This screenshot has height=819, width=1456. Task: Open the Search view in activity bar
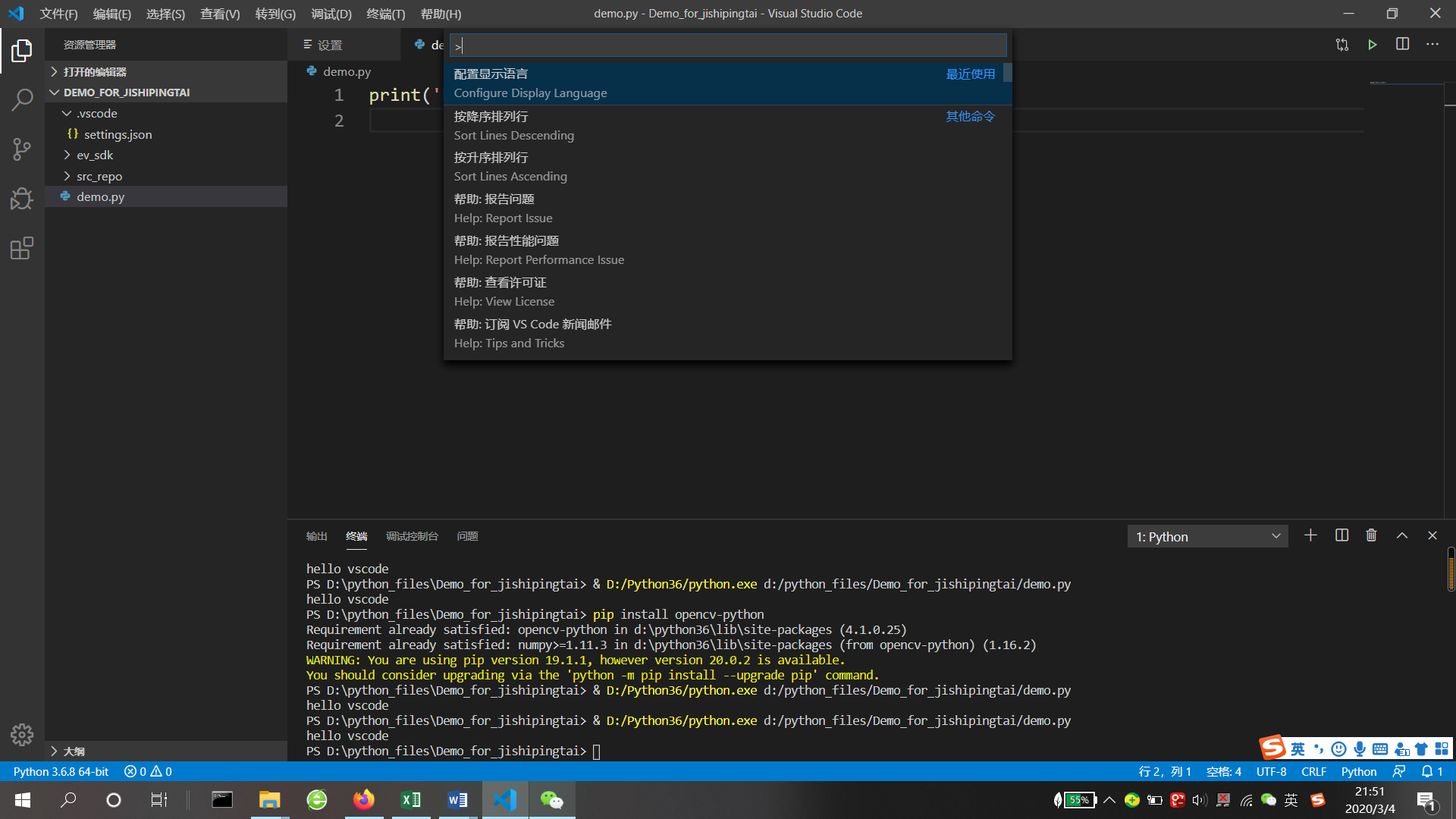(x=22, y=99)
